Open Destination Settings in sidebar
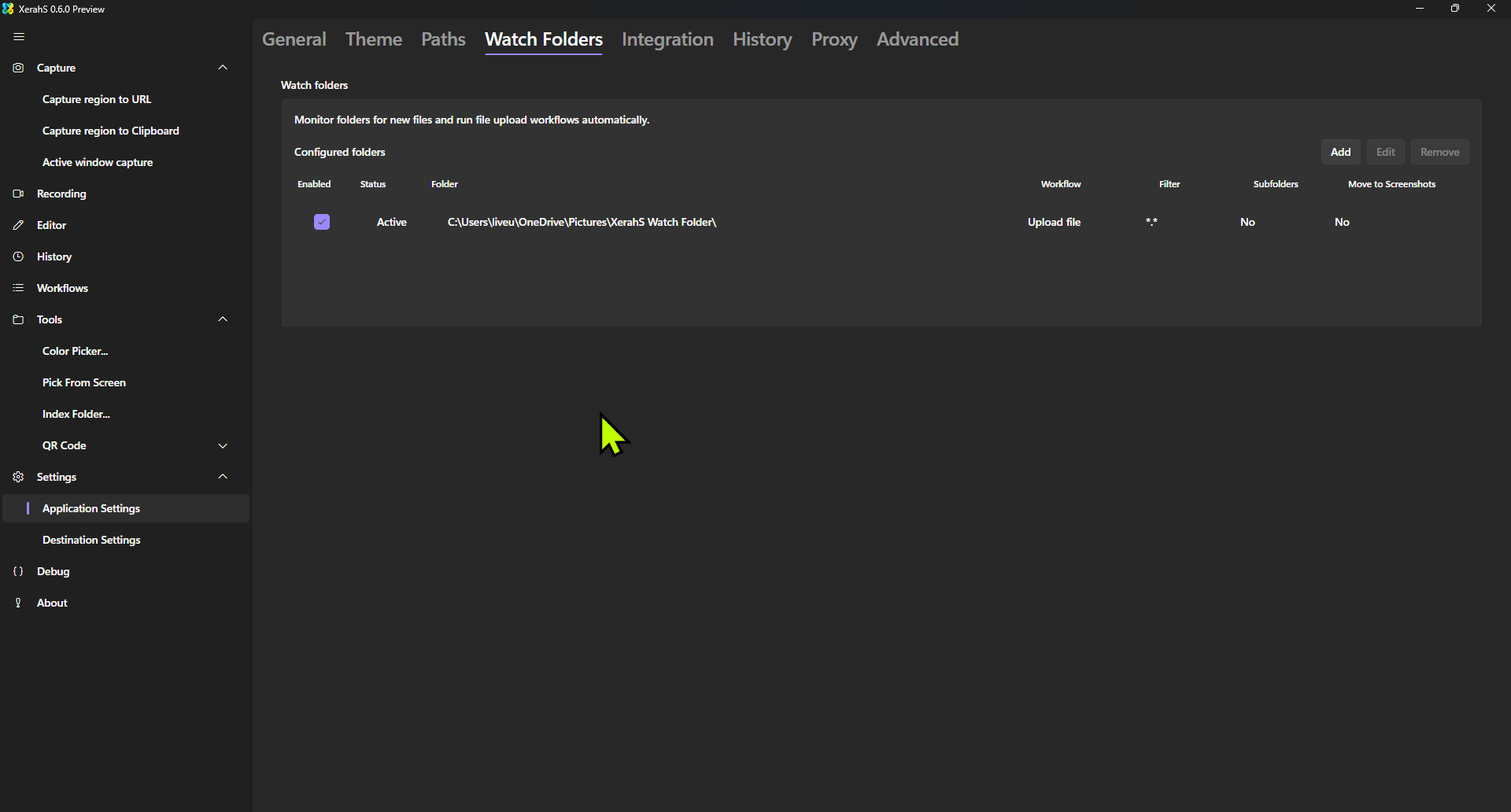1511x812 pixels. pos(91,540)
